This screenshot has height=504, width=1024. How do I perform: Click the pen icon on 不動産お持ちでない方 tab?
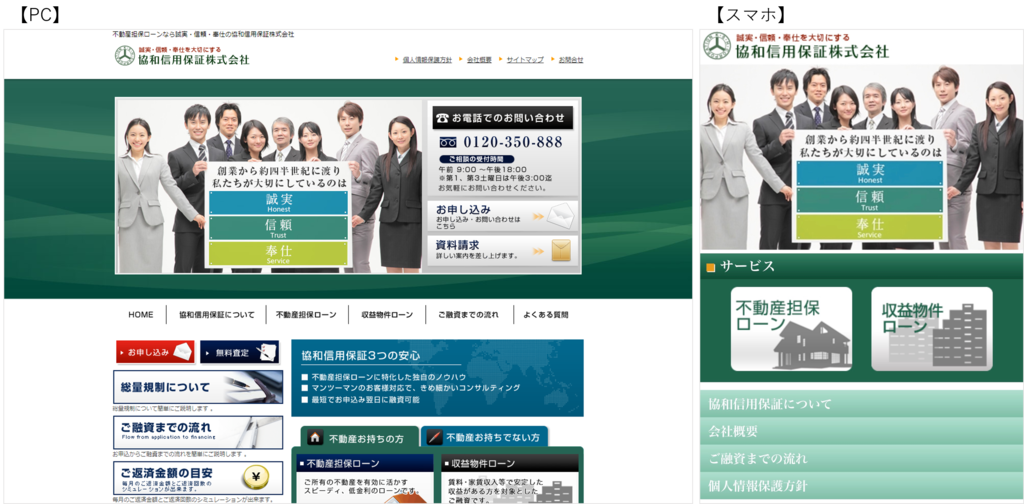(435, 437)
